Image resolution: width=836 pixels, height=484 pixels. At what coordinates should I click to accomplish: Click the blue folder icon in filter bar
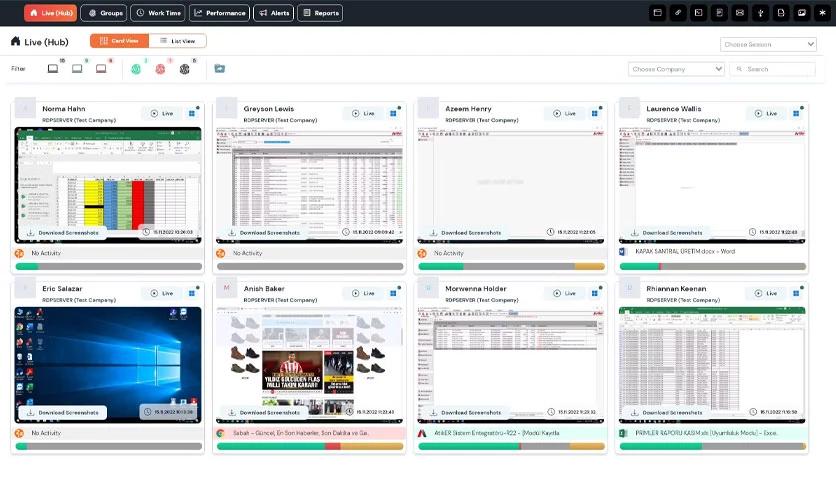click(x=220, y=68)
